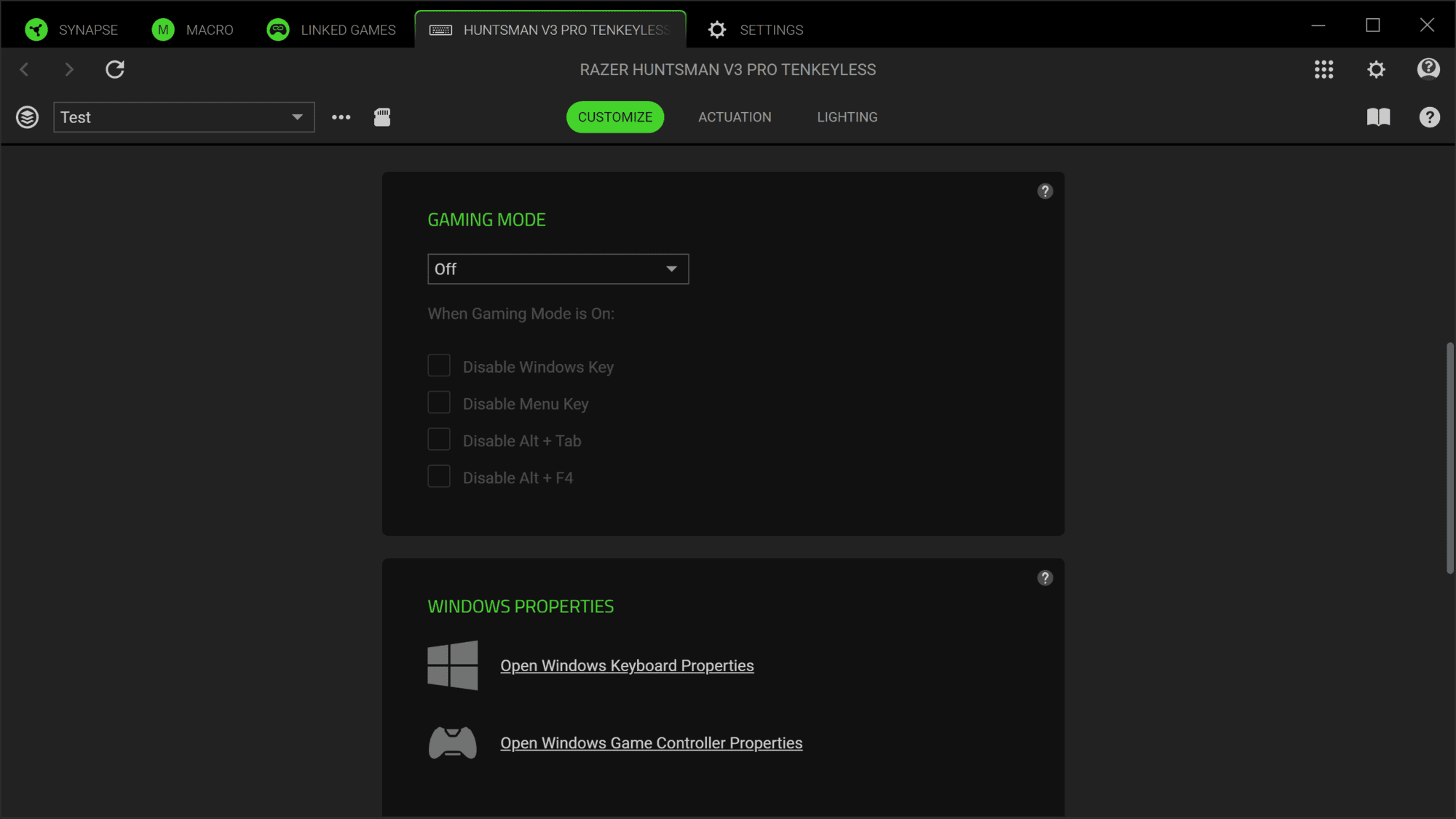Image resolution: width=1456 pixels, height=819 pixels.
Task: Click the profile layers icon
Action: tap(28, 117)
